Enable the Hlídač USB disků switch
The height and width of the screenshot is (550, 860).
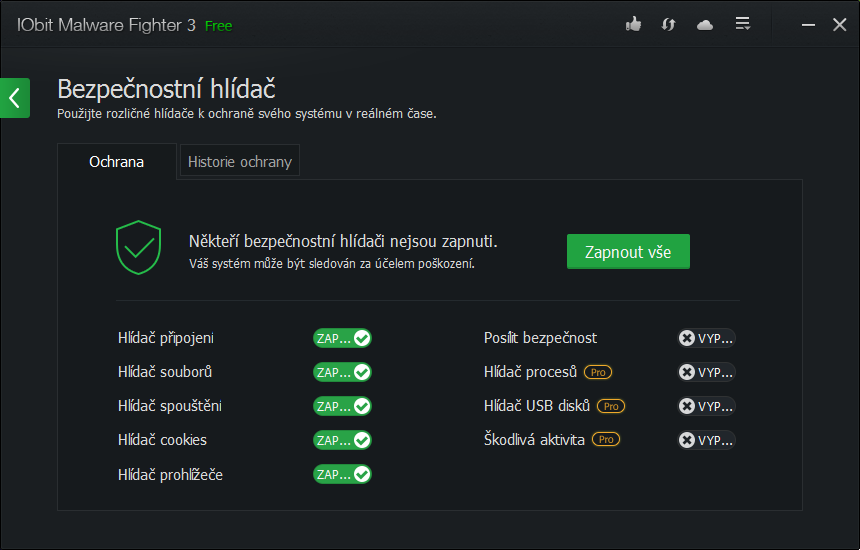[706, 406]
